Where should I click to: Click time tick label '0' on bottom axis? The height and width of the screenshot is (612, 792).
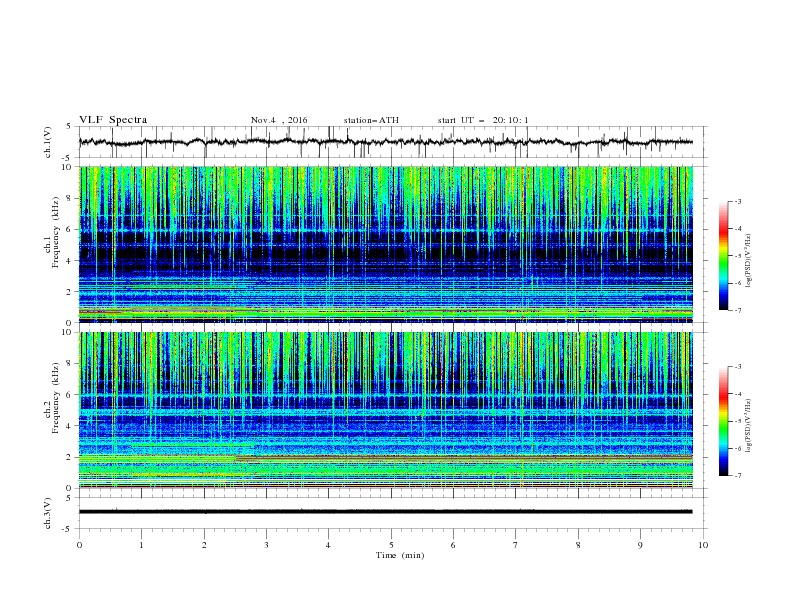[x=79, y=545]
